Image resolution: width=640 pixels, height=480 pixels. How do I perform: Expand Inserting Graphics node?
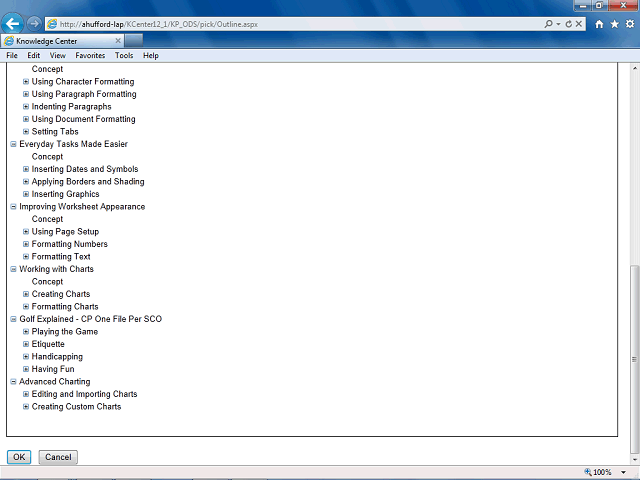(26, 194)
